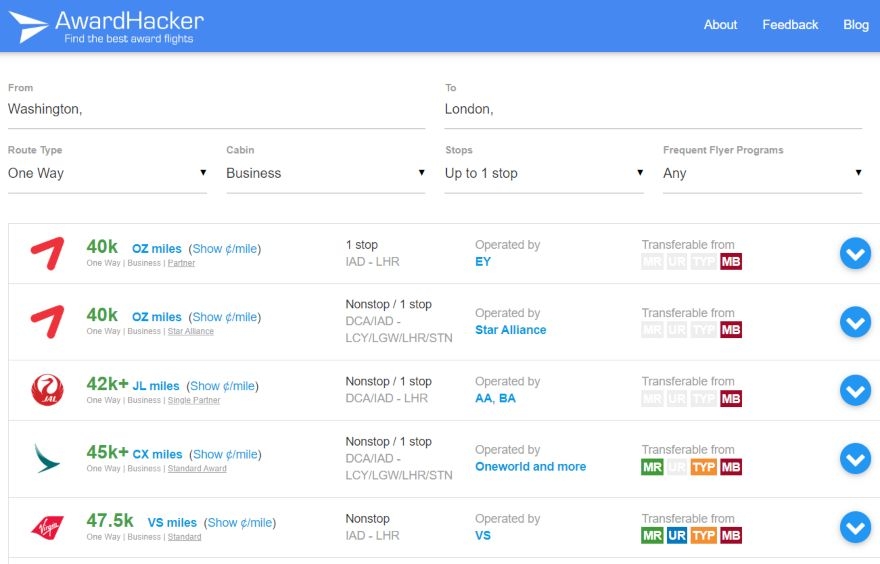
Task: Click the orange TYP badge in the VS row
Action: (x=704, y=535)
